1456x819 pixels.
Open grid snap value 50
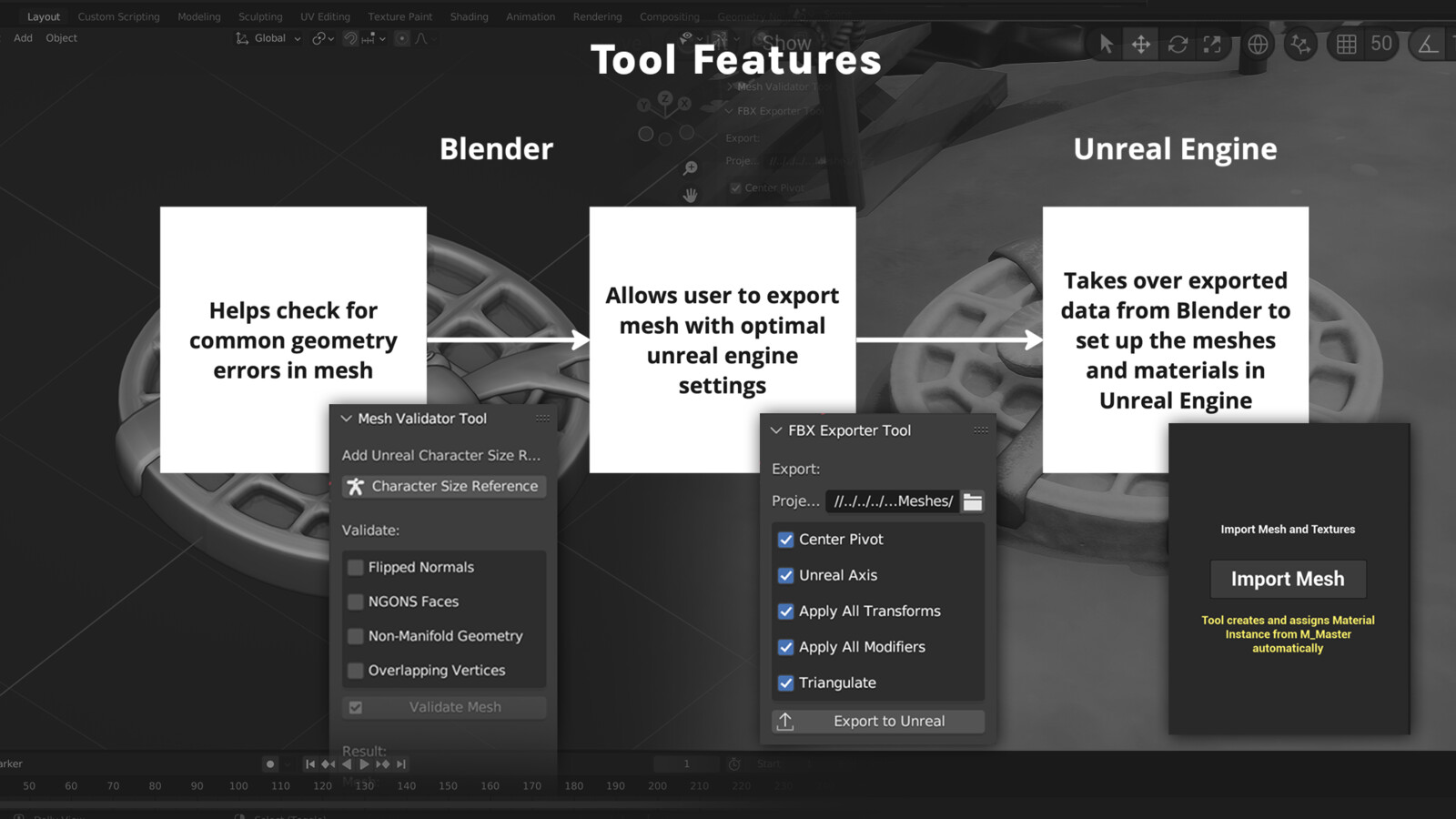(x=1381, y=44)
